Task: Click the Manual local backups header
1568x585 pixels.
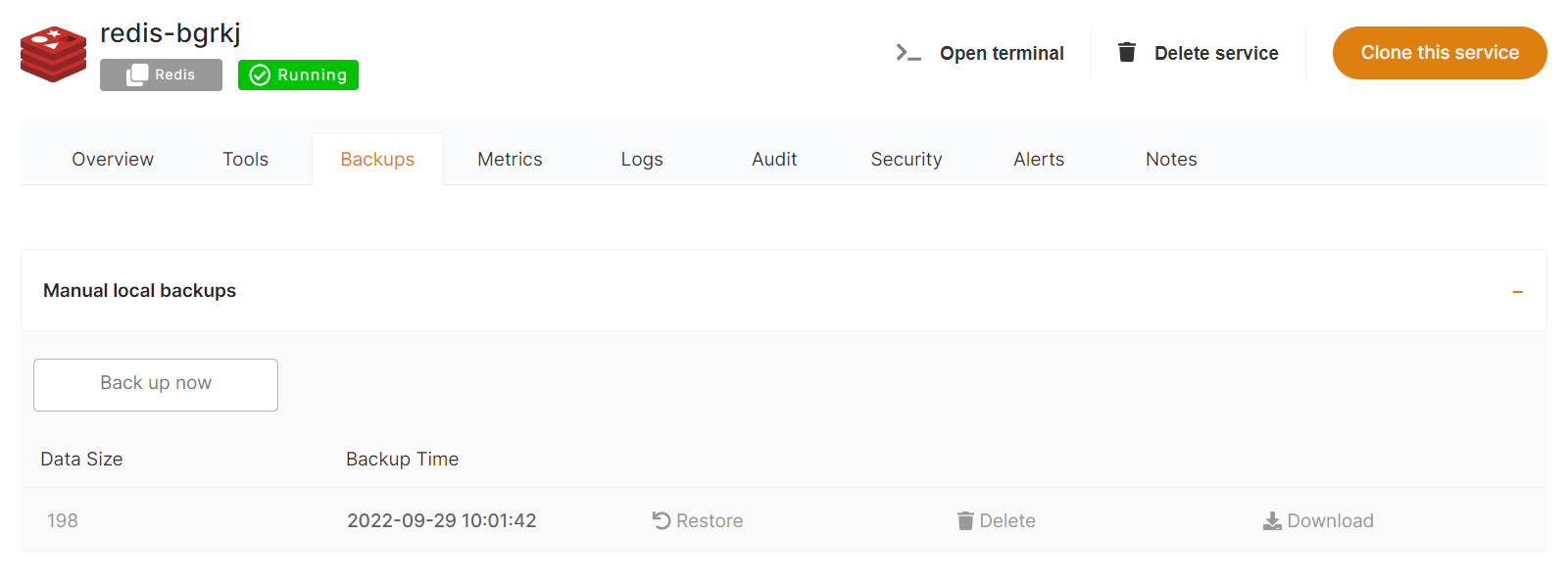Action: click(140, 291)
